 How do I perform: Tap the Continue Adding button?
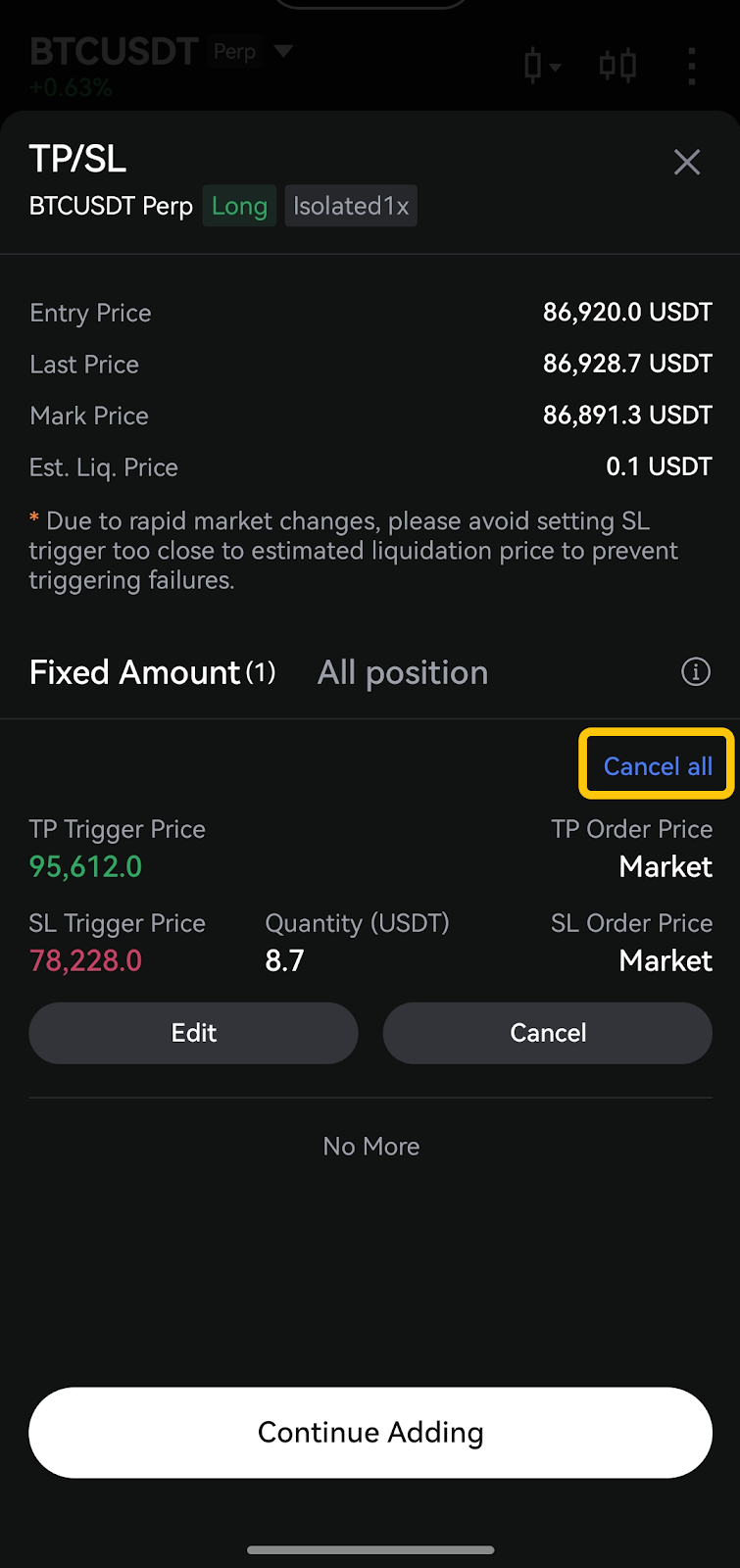click(x=370, y=1432)
